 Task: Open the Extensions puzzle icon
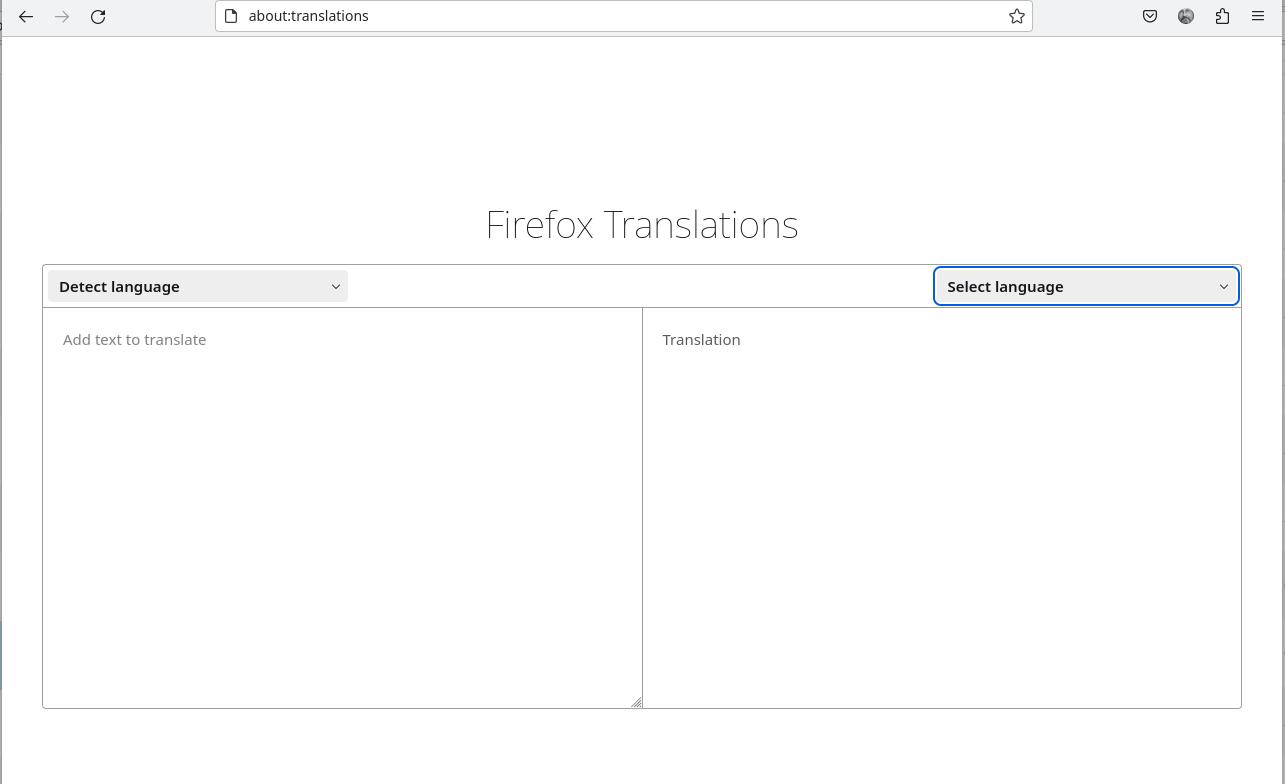1222,16
